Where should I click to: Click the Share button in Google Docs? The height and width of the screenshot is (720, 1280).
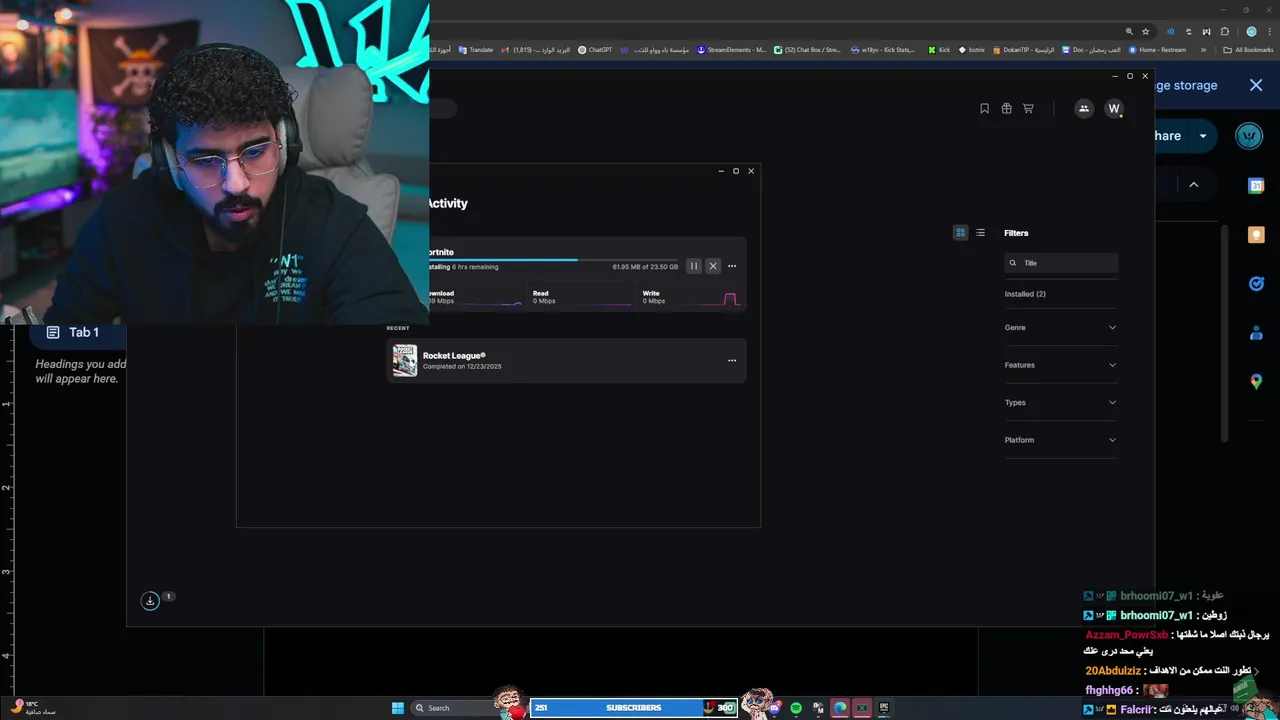point(1172,136)
